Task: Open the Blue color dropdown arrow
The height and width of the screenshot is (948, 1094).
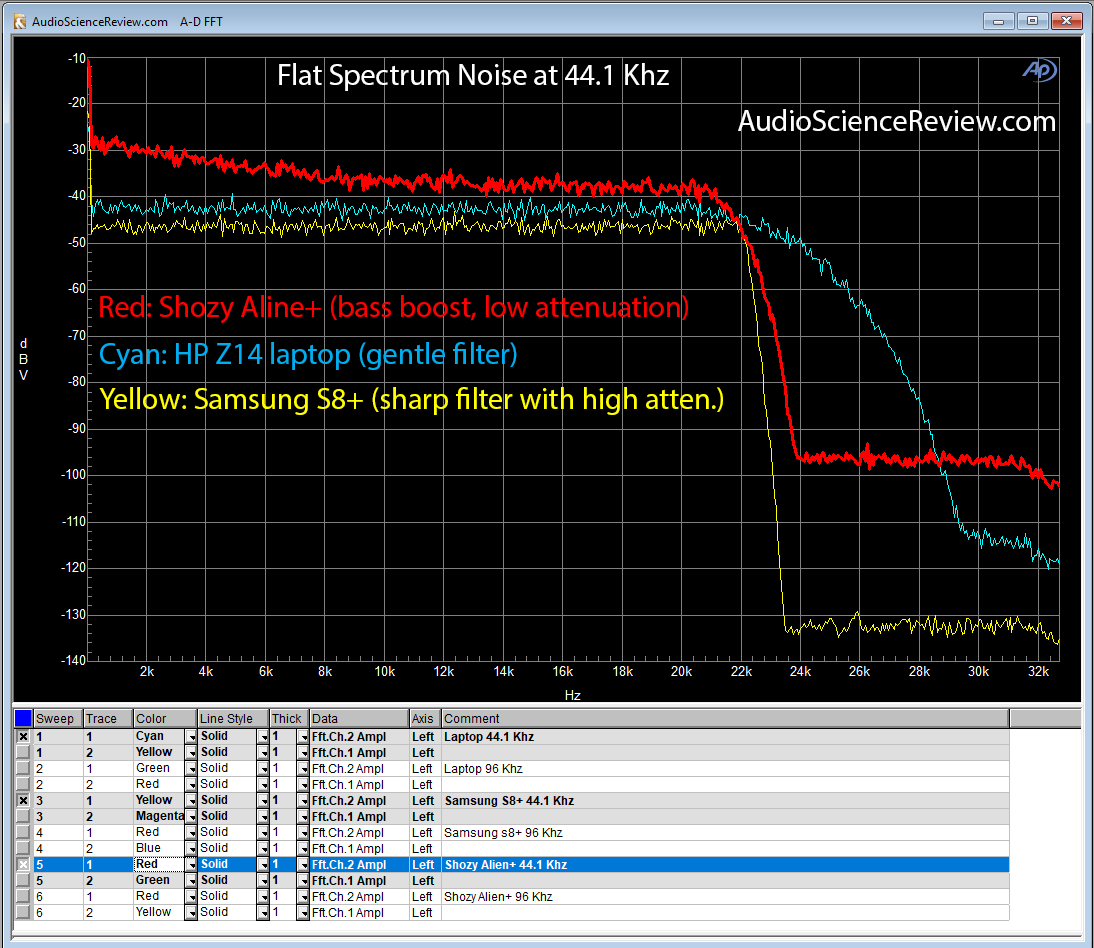Action: [x=190, y=849]
